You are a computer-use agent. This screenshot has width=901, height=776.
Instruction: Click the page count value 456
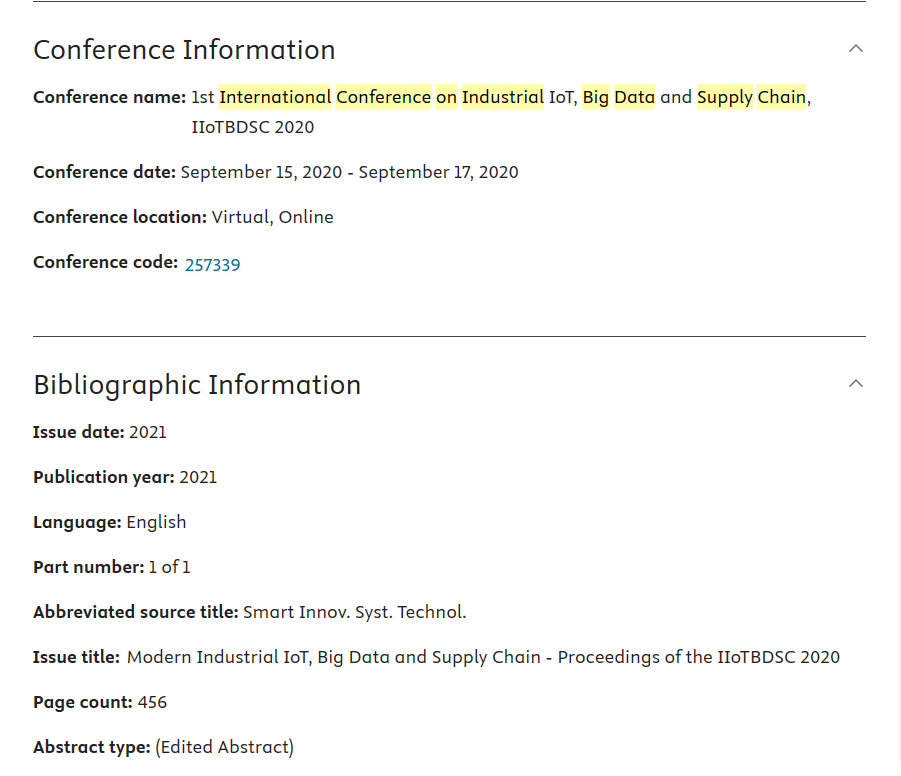(152, 702)
